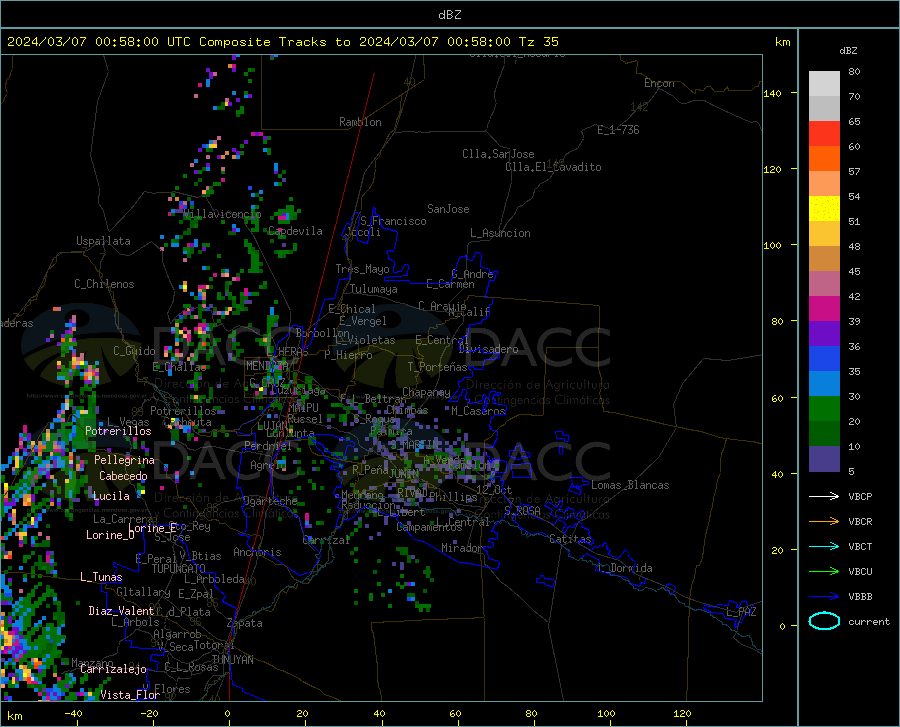Image resolution: width=900 pixels, height=727 pixels.
Task: Pick the bright green 20-30 dBZ swatch
Action: (x=824, y=409)
